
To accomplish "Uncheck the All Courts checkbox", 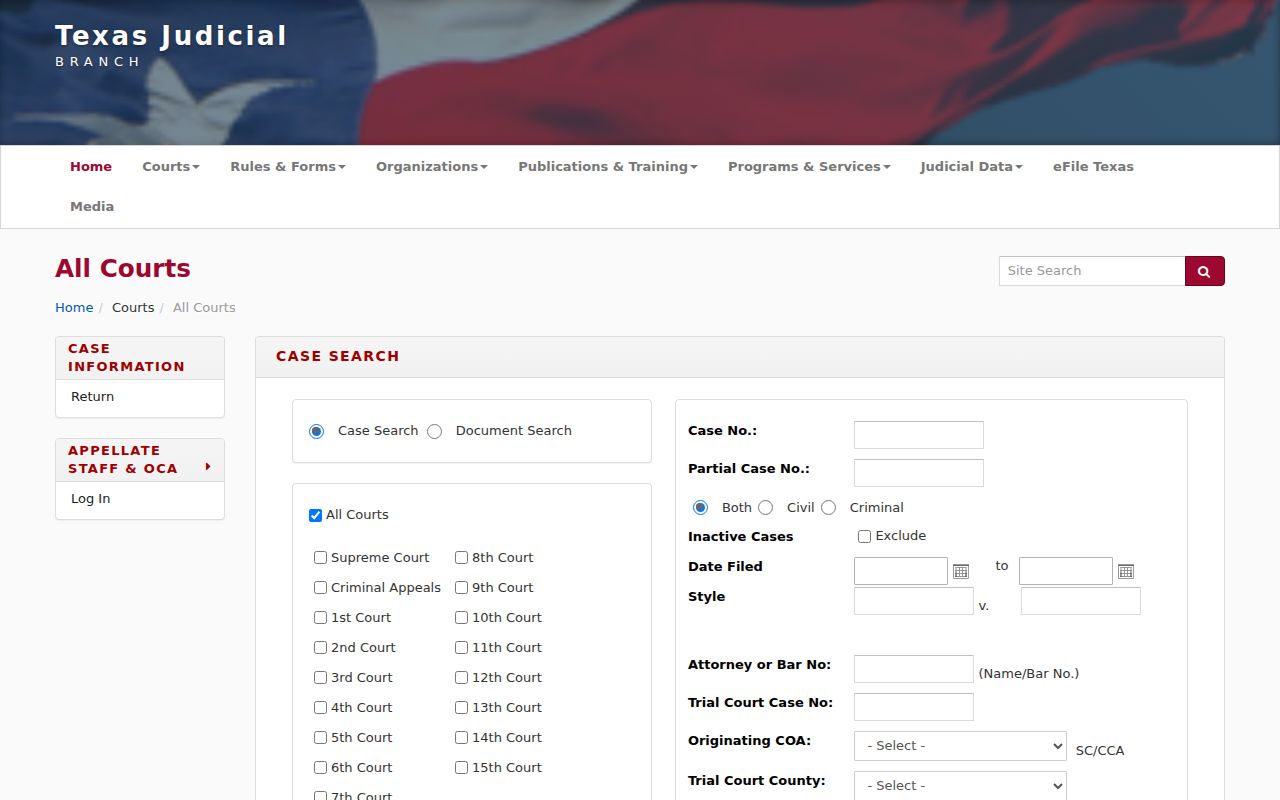I will [x=316, y=515].
